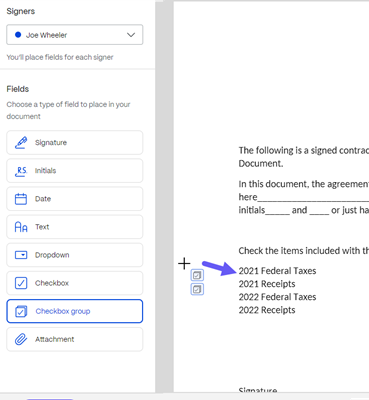369x400 pixels.
Task: Click the Checkbox group stacked icon
Action: (21, 311)
